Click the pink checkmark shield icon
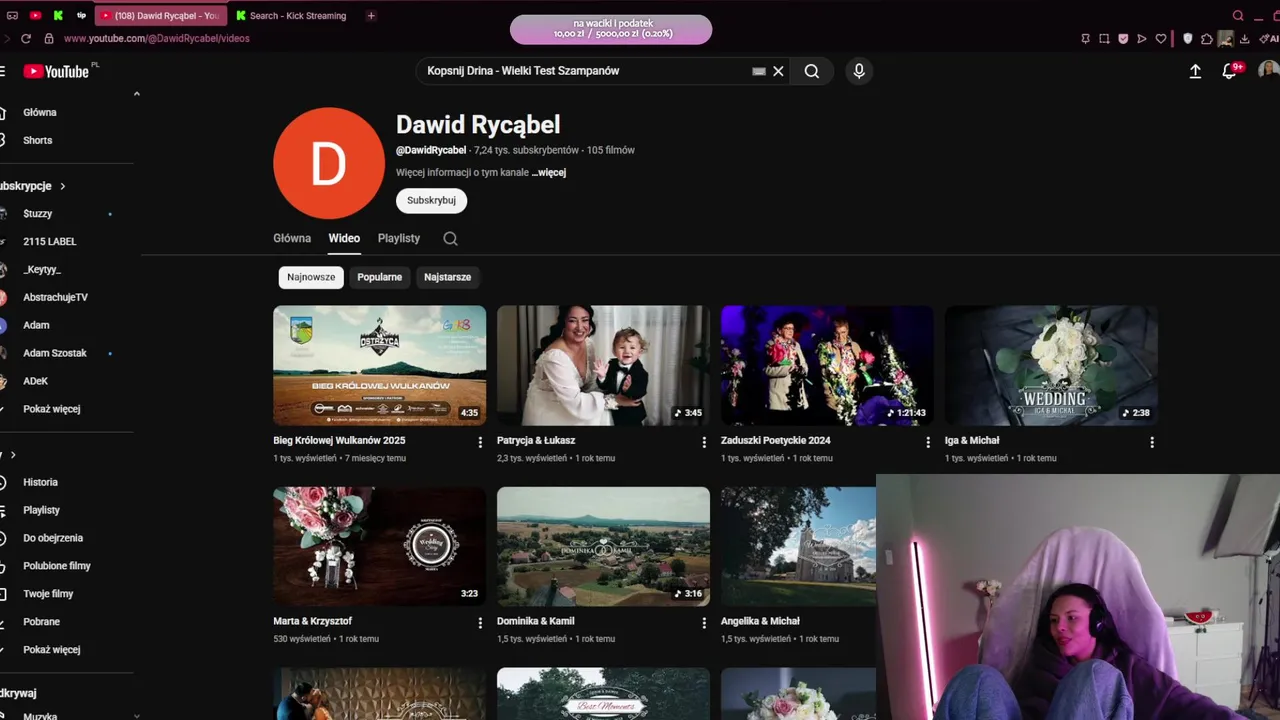Viewport: 1280px width, 720px height. pos(1123,39)
